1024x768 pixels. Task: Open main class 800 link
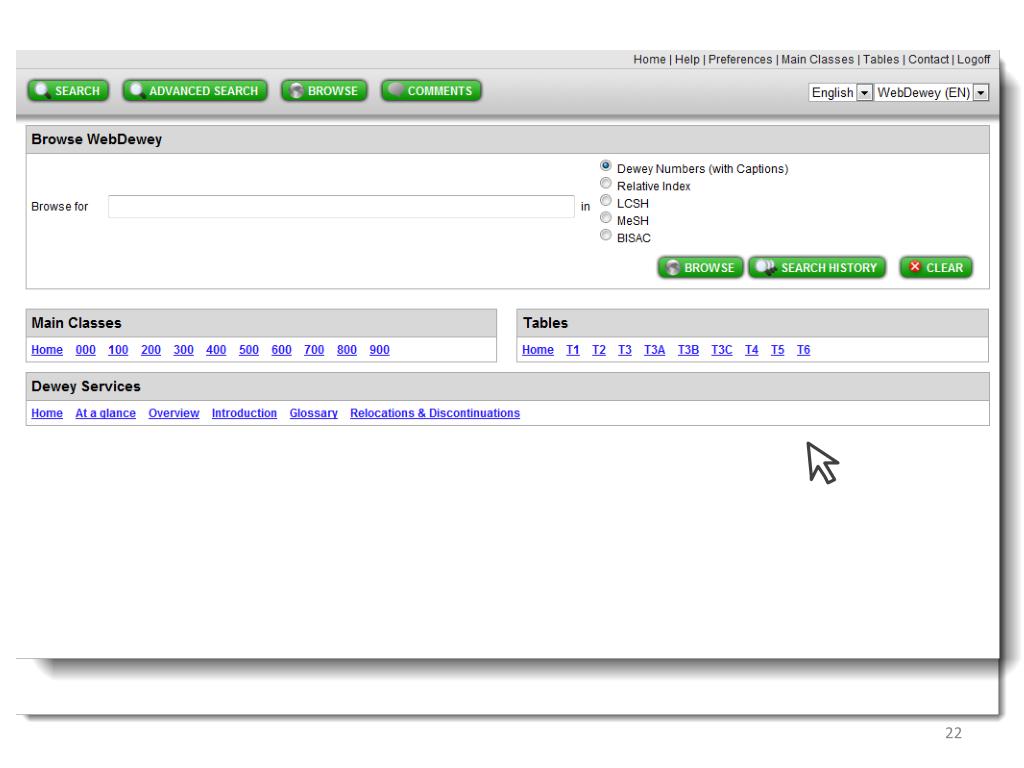click(347, 350)
